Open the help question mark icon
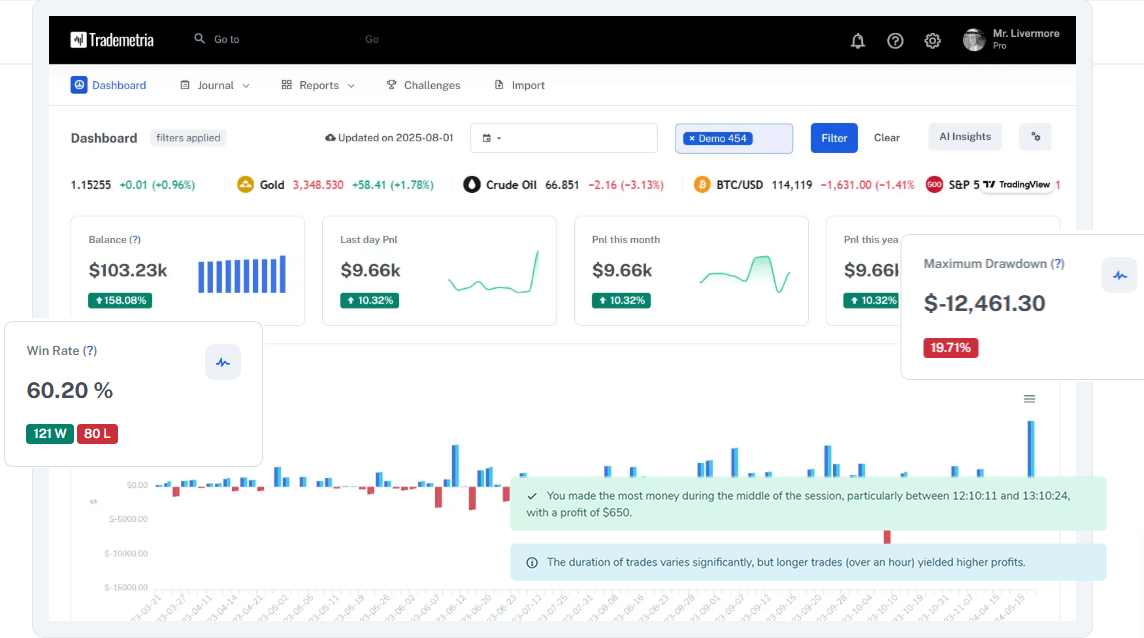The image size is (1144, 638). click(x=895, y=41)
